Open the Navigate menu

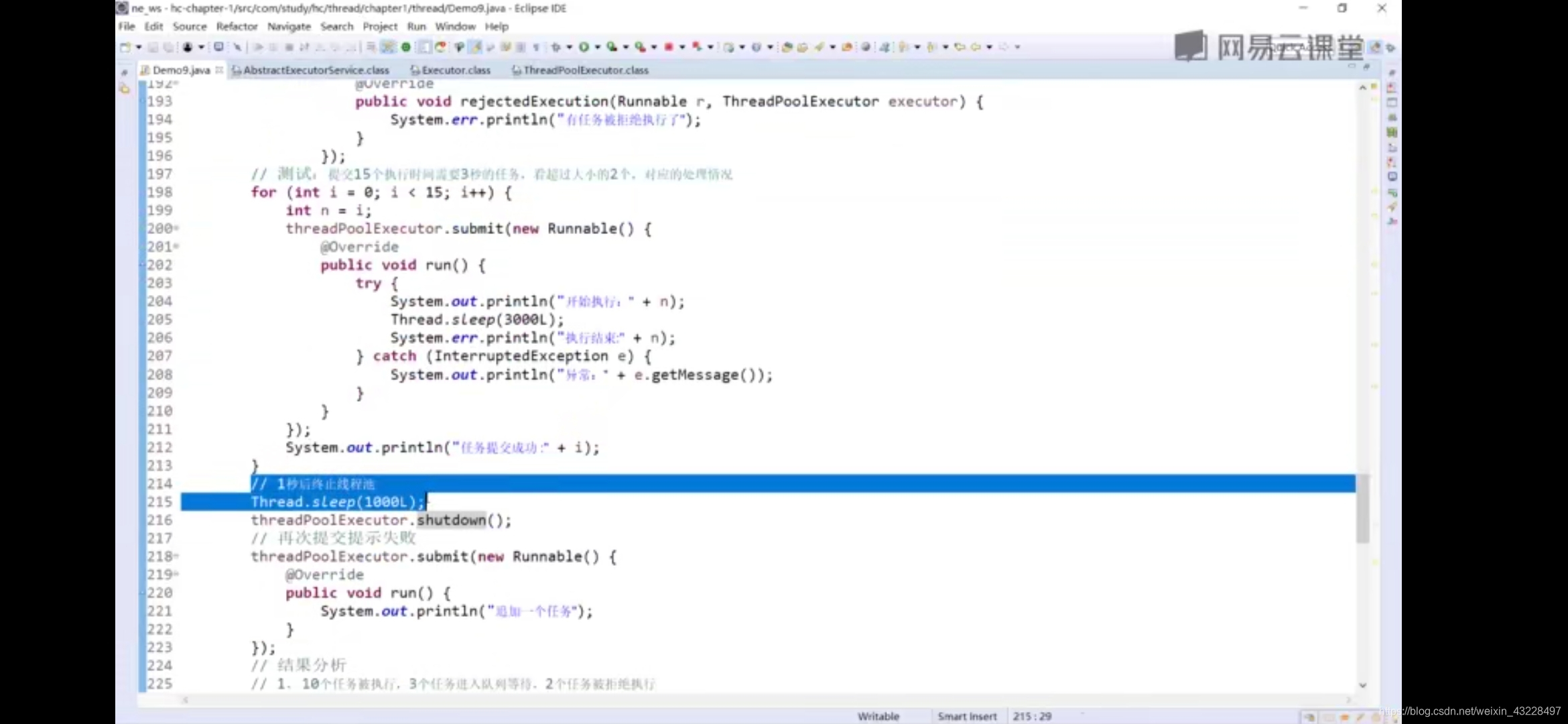click(289, 26)
